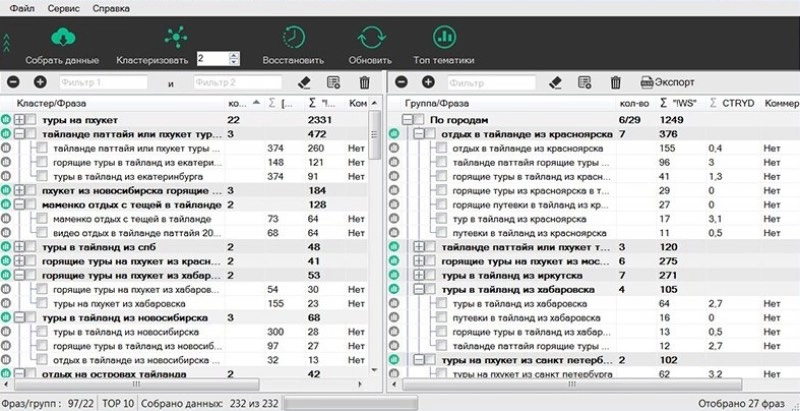Click the left panel horizontal scrollbar thumb

pos(135,384)
